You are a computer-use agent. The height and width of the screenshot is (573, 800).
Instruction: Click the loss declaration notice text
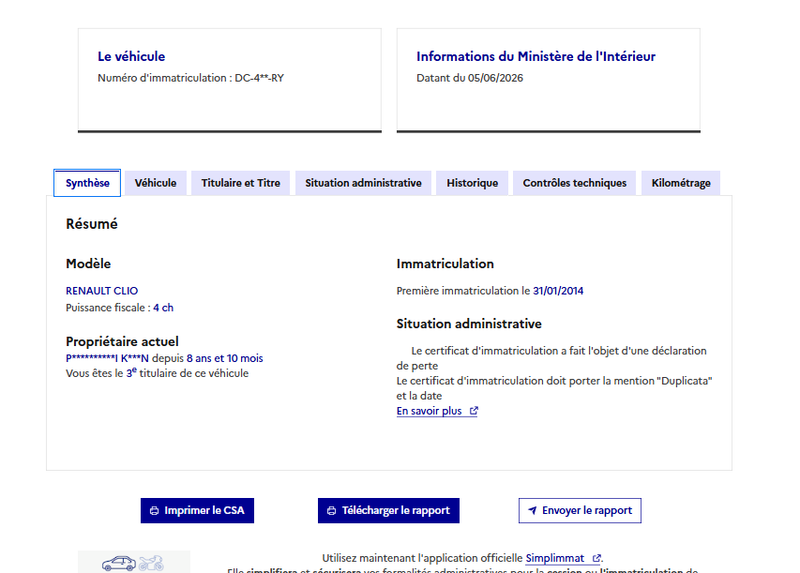(552, 358)
